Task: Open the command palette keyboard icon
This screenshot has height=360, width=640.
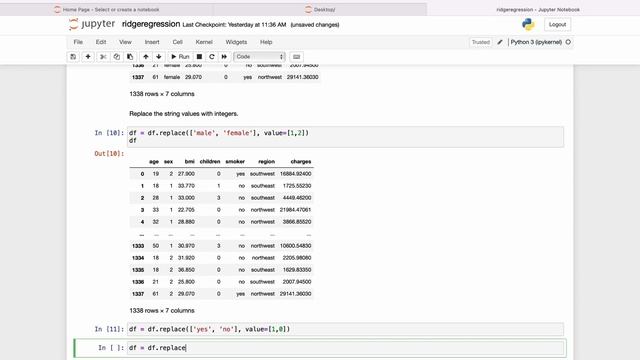Action: click(x=297, y=57)
